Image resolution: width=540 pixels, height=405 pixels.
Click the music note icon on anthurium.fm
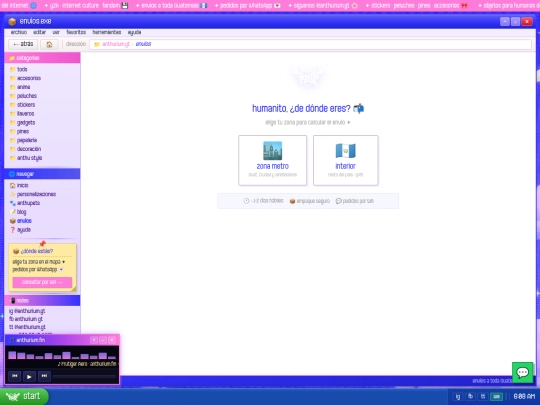(x=12, y=340)
